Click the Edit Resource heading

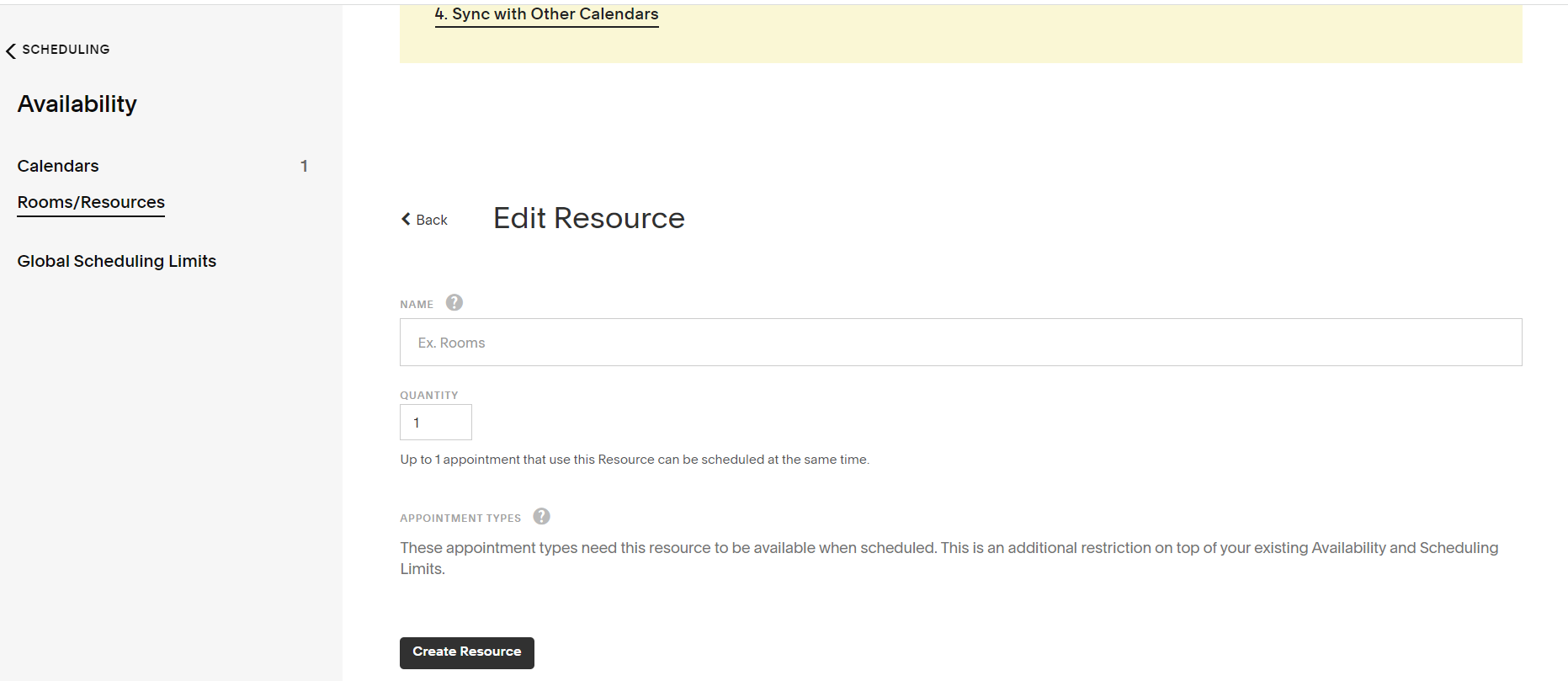point(589,218)
